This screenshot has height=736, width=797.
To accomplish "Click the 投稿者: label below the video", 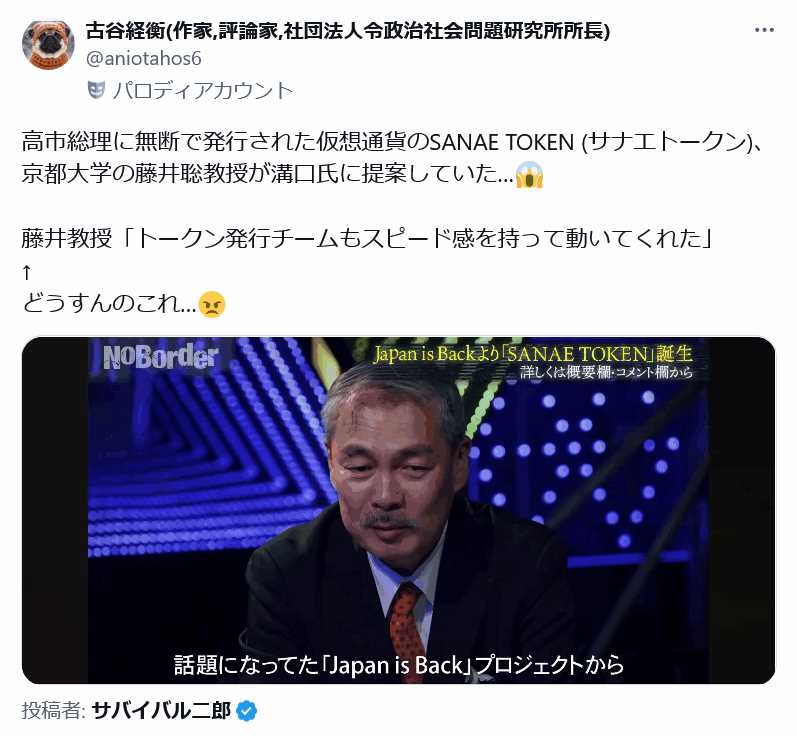I will click(x=53, y=711).
